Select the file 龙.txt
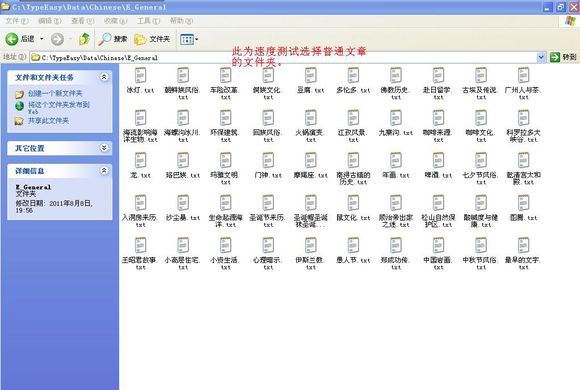580x390 pixels. coord(140,165)
